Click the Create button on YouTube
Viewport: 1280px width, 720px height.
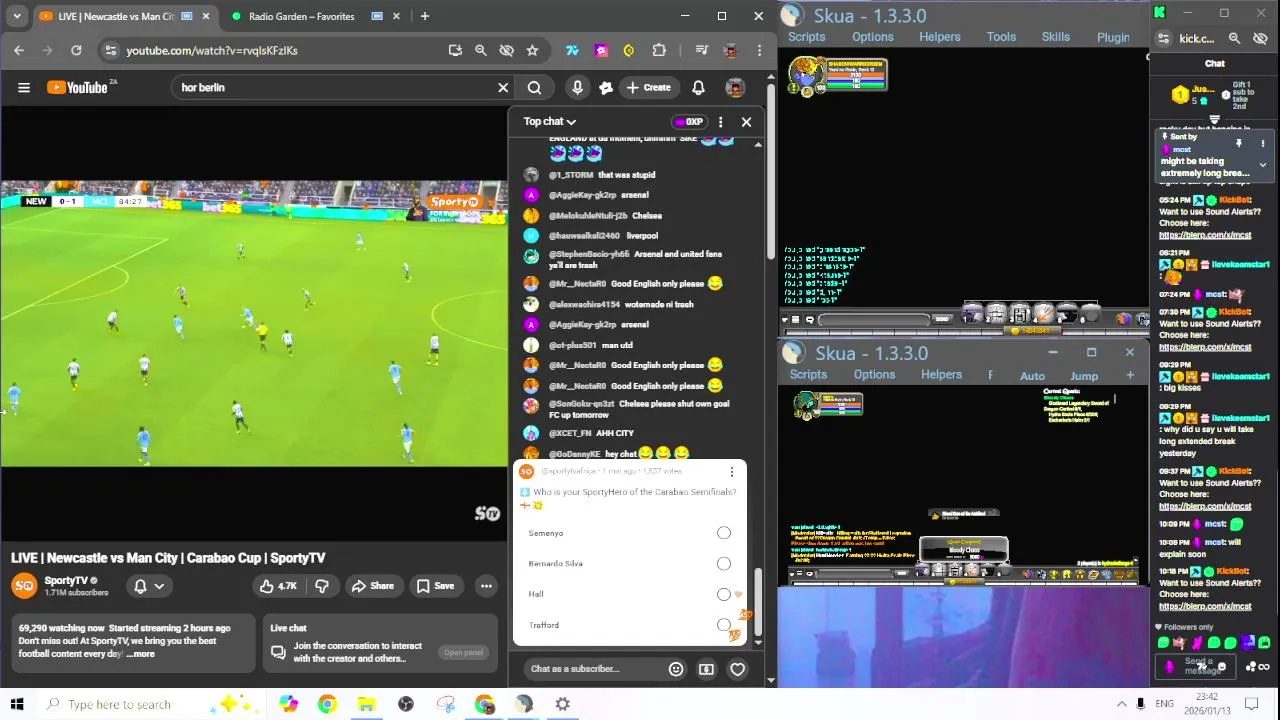point(648,88)
